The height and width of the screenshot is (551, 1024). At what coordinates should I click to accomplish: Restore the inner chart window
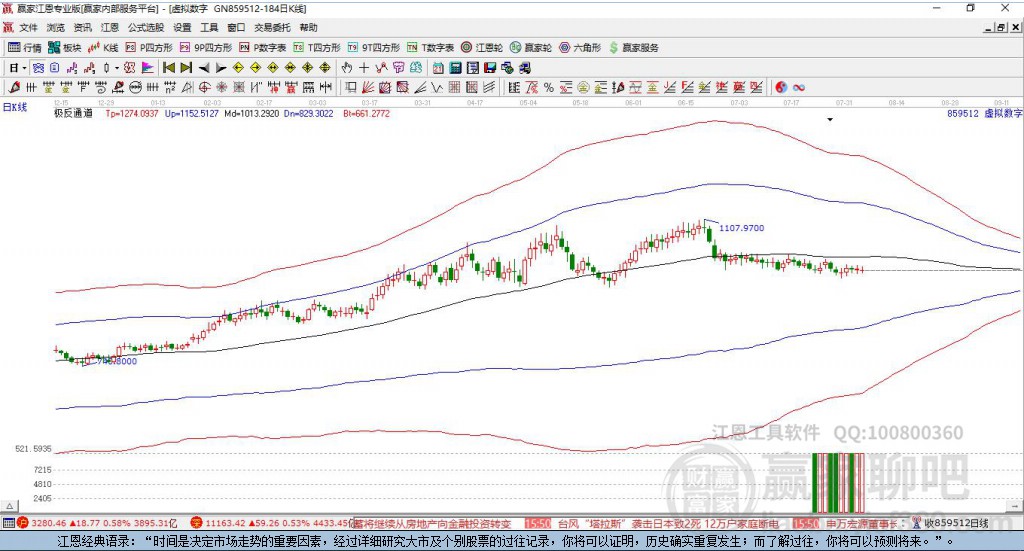(x=1001, y=27)
